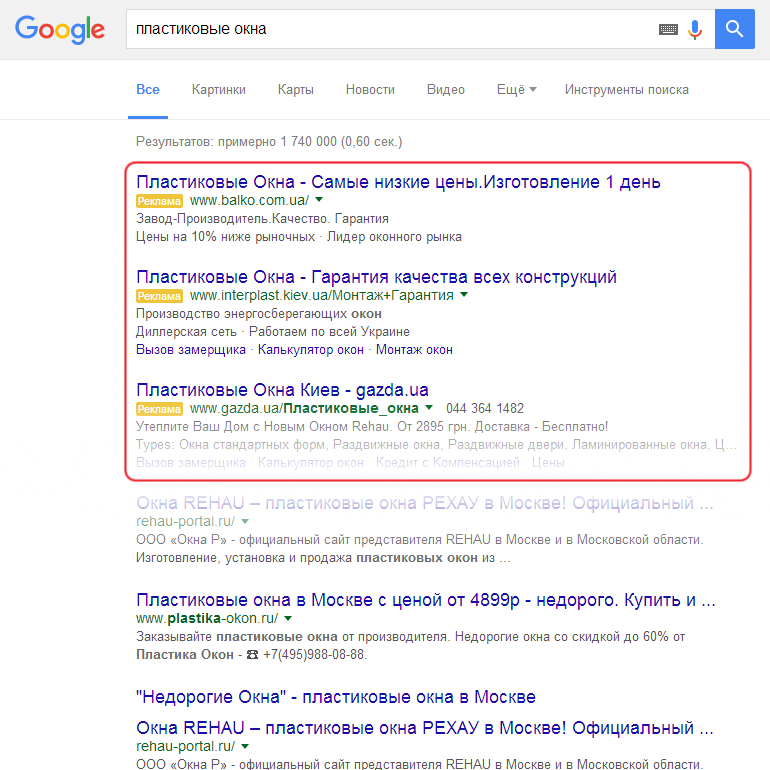Screen dimensions: 770x770
Task: Click the Реклама badge on interplast ad
Action: [159, 296]
